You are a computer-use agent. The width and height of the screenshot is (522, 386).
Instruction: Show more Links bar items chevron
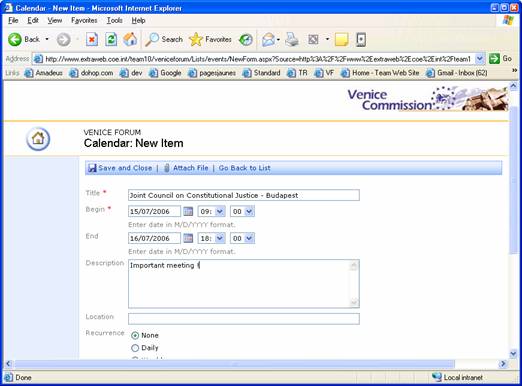pos(514,70)
